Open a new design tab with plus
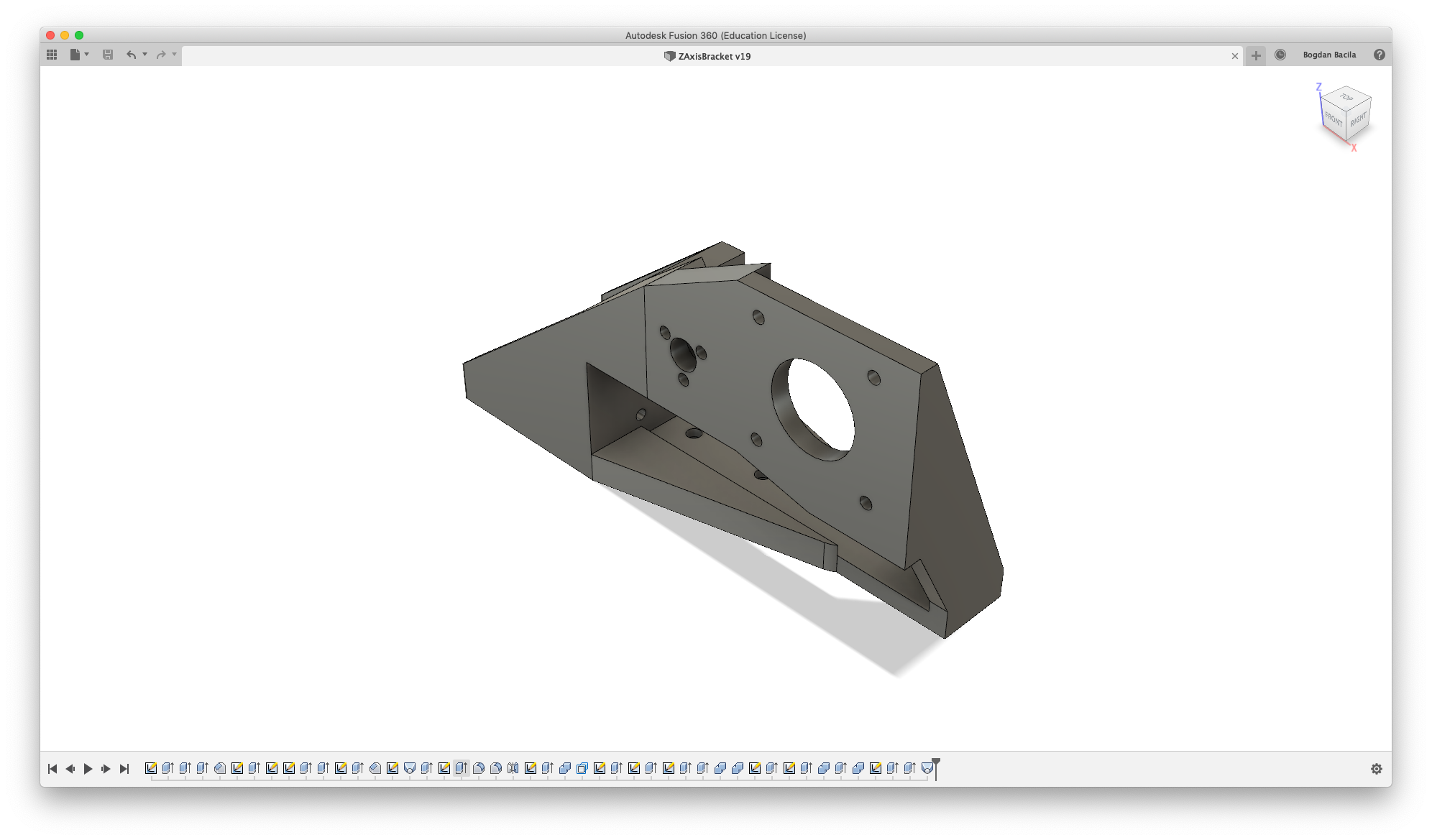Screen dimensions: 1432x840 point(1256,55)
